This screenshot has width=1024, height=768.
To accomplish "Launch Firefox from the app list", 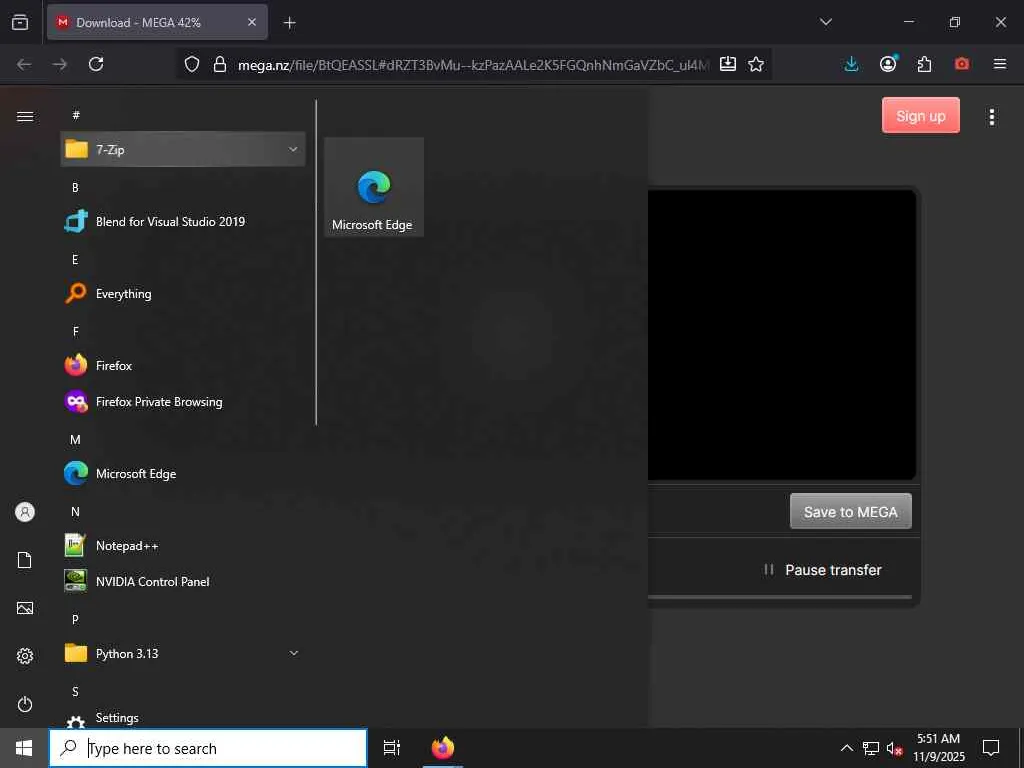I will 183,366.
